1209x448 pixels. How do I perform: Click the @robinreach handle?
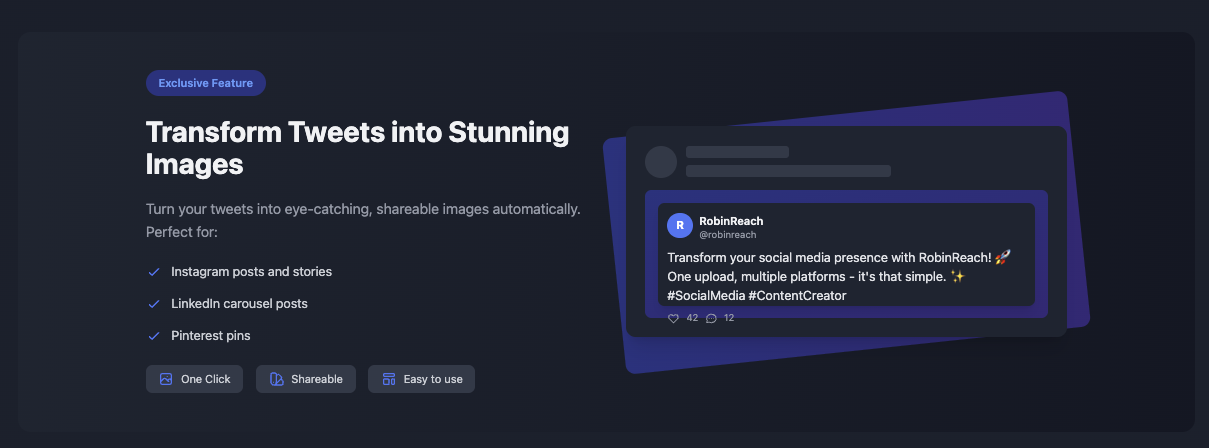727,235
